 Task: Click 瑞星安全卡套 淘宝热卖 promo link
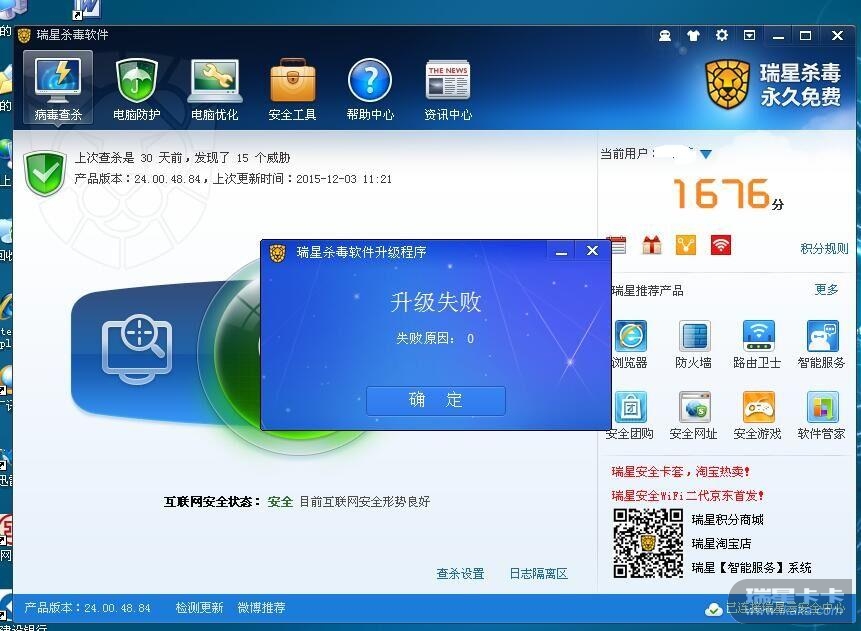click(x=681, y=472)
